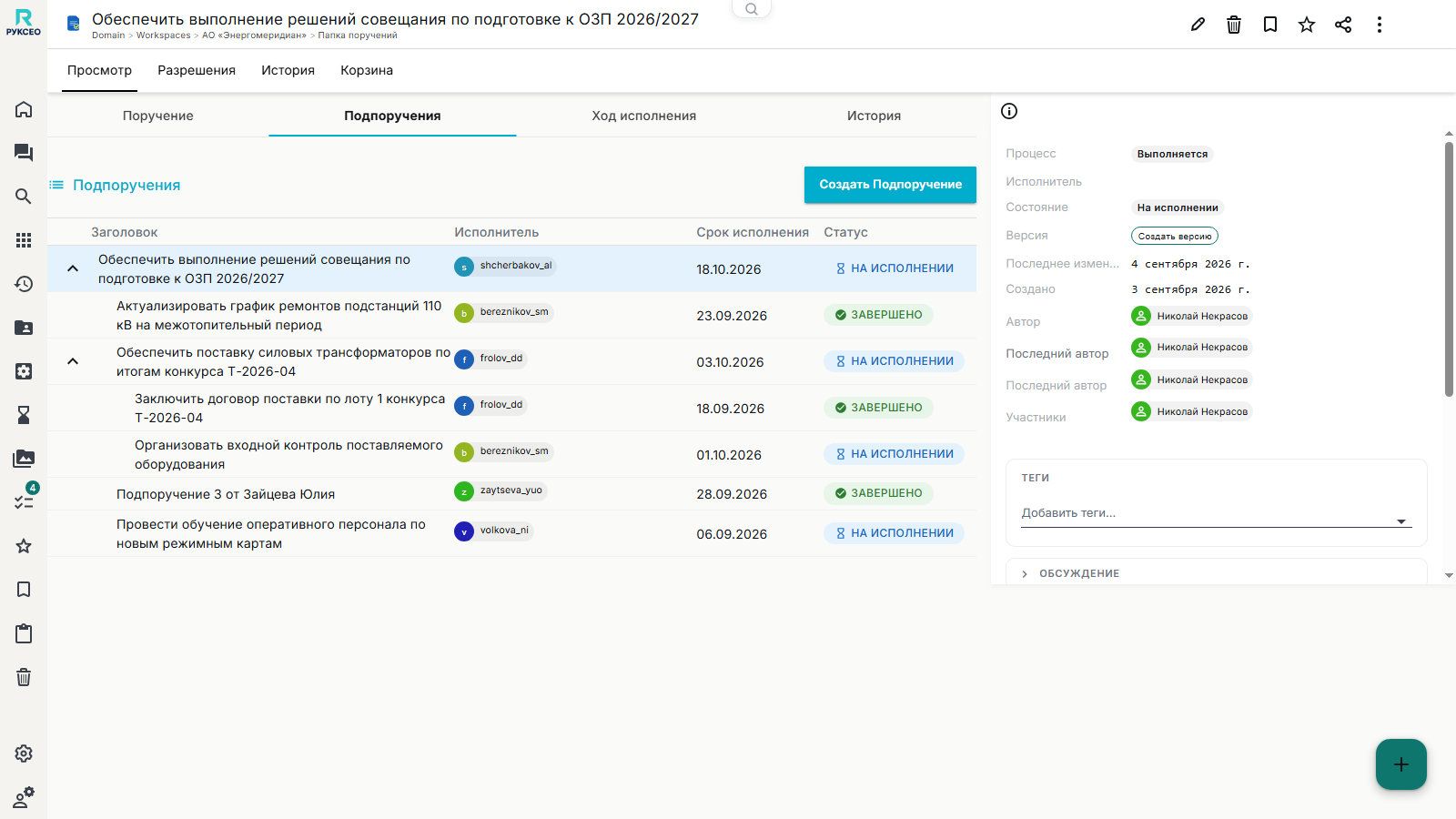The height and width of the screenshot is (819, 1456).
Task: Open recent history clock in sidebar
Action: coord(24,284)
